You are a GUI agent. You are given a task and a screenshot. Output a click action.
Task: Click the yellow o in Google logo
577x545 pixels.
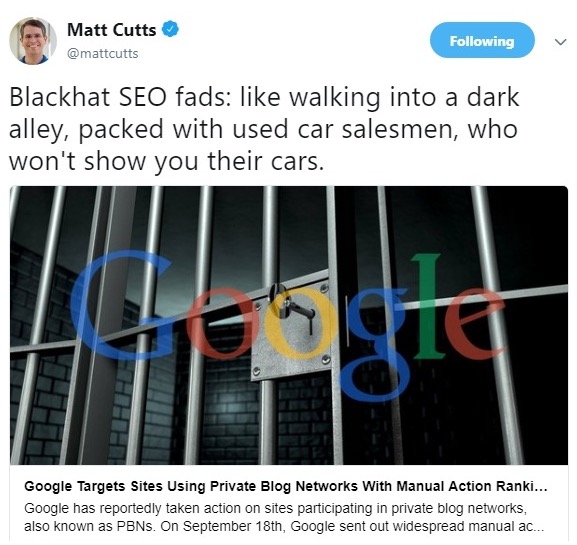pyautogui.click(x=296, y=324)
